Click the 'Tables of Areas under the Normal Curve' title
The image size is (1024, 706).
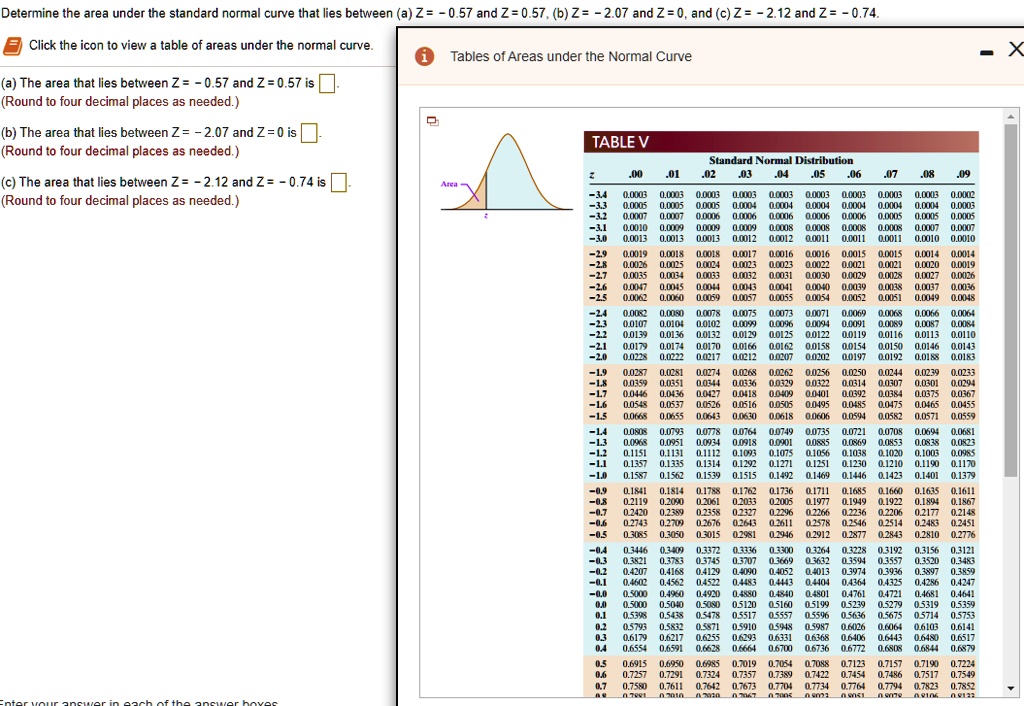coord(571,57)
